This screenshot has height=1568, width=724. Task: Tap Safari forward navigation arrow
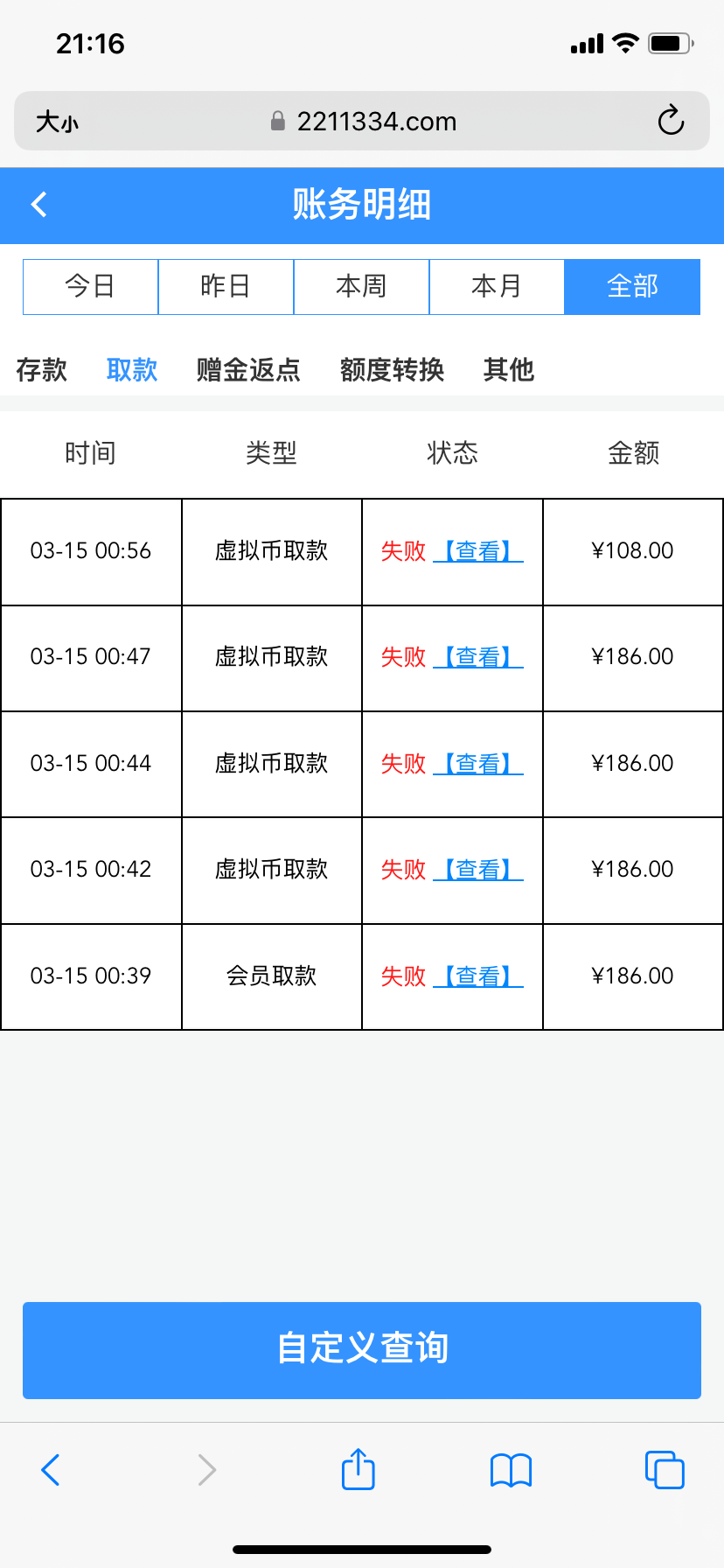[x=206, y=1470]
